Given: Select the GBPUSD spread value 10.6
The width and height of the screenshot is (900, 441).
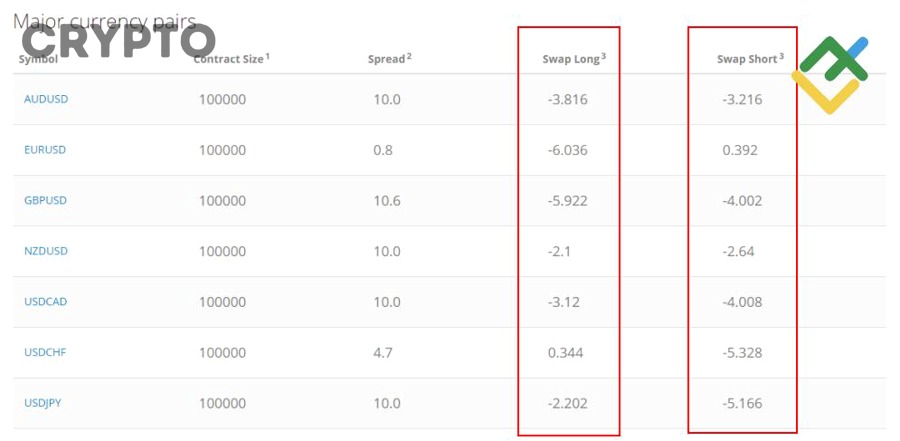Looking at the screenshot, I should coord(387,200).
